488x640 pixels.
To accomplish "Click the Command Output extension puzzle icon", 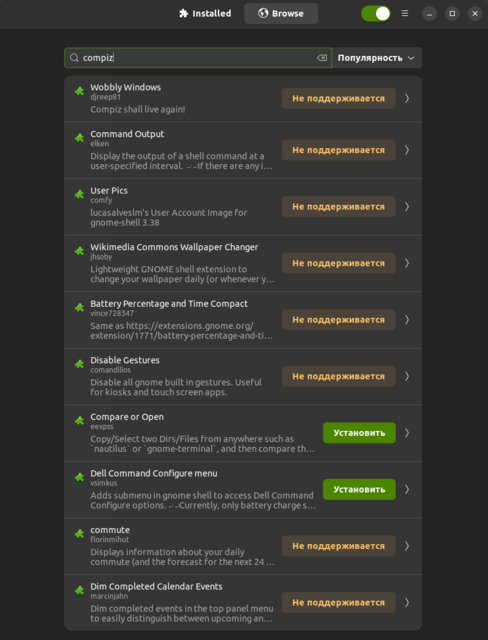I will 79,138.
